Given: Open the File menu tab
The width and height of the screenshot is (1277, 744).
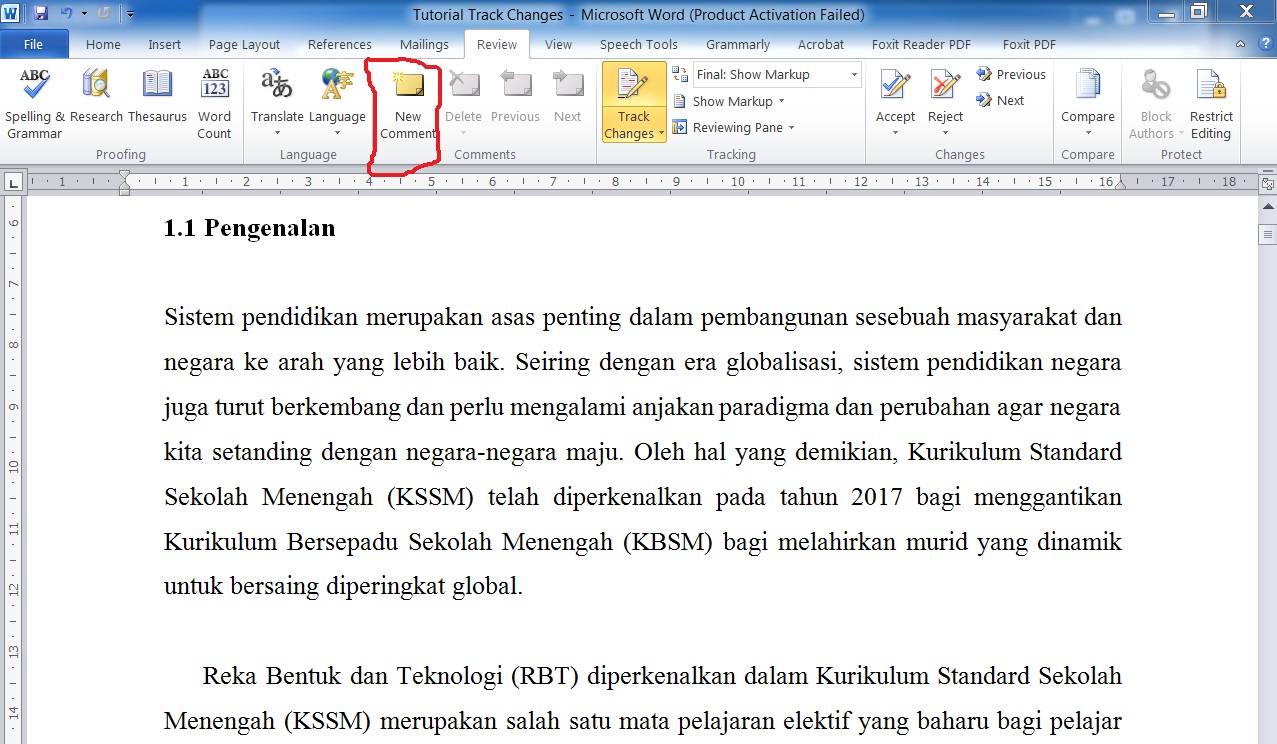Looking at the screenshot, I should point(33,45).
